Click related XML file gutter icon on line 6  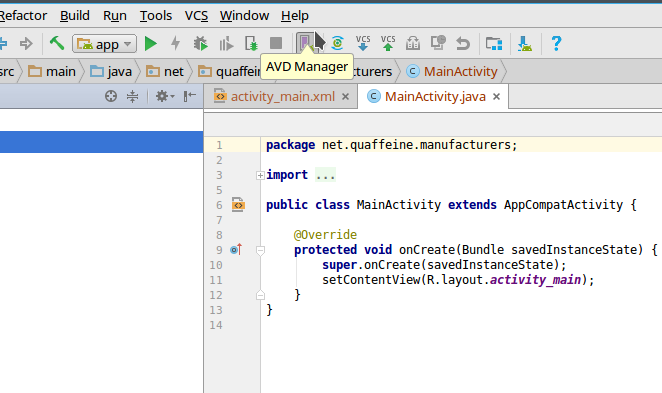pyautogui.click(x=238, y=205)
